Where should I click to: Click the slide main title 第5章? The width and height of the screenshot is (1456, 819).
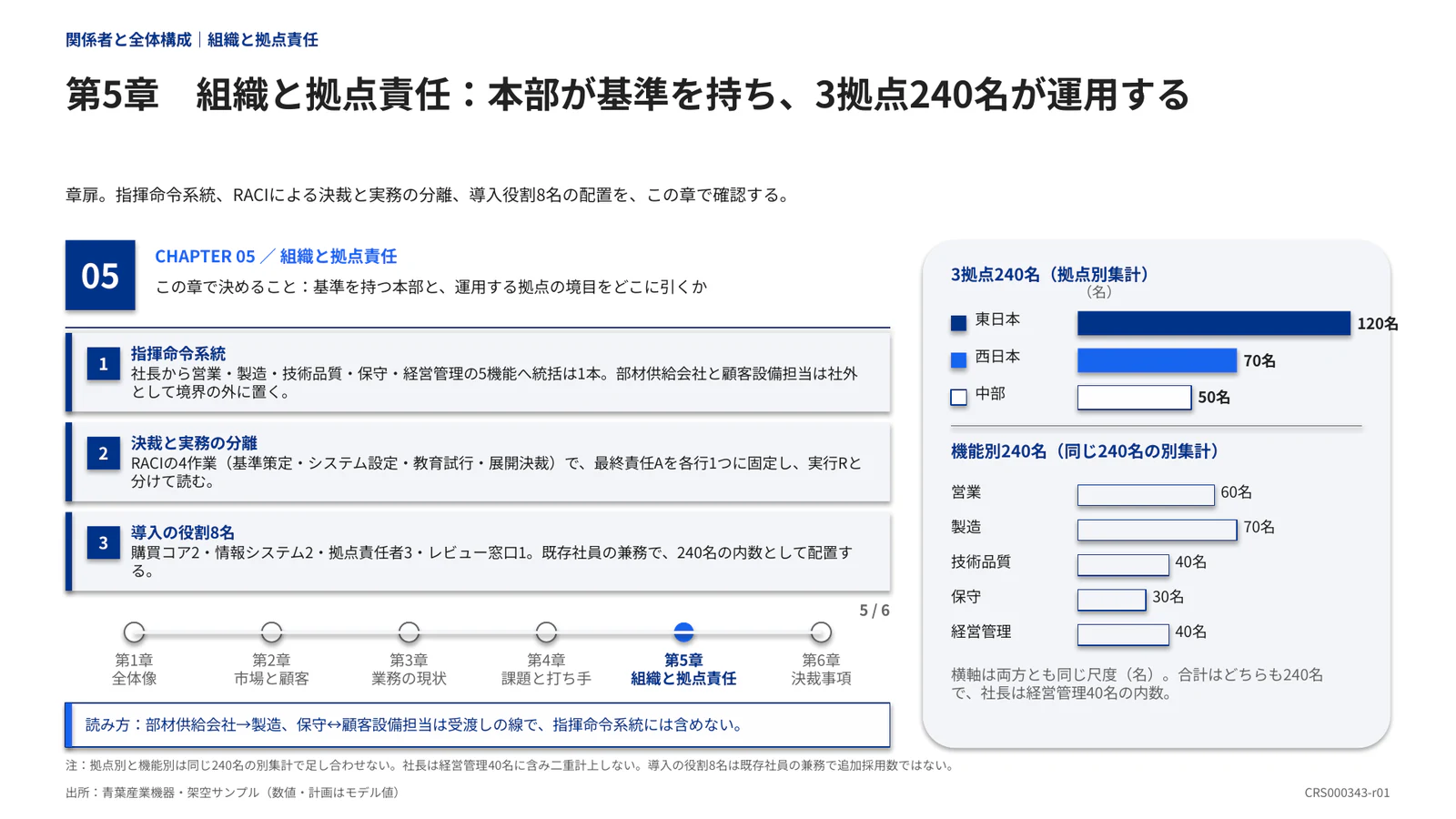point(628,95)
